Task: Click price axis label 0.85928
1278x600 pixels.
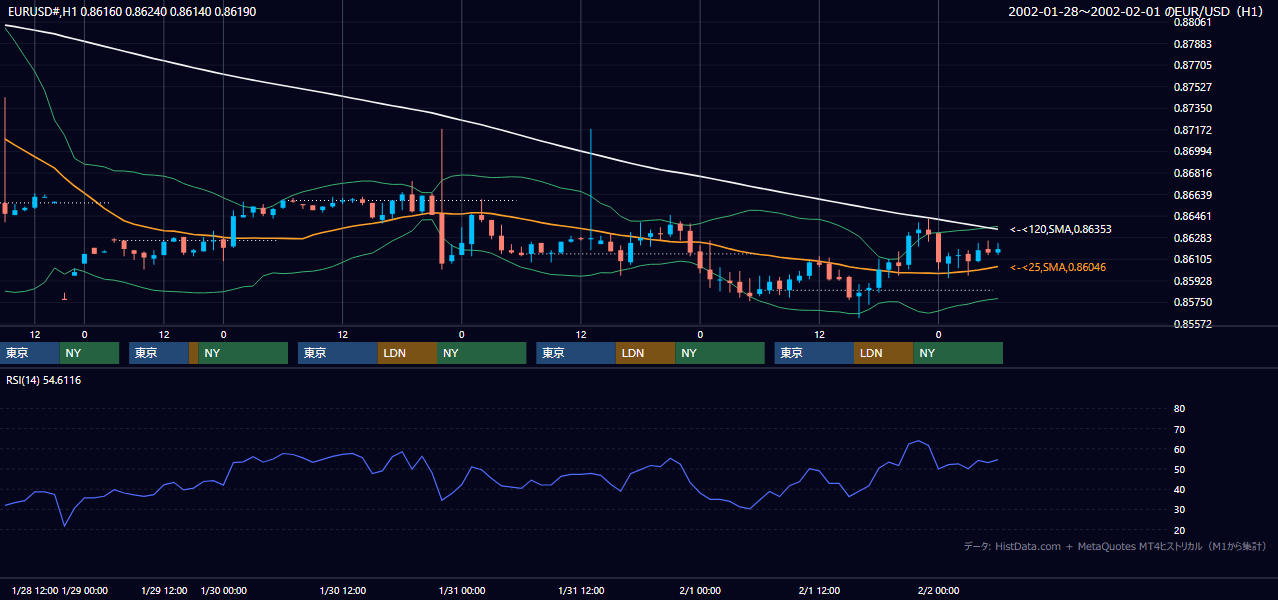Action: click(1192, 281)
